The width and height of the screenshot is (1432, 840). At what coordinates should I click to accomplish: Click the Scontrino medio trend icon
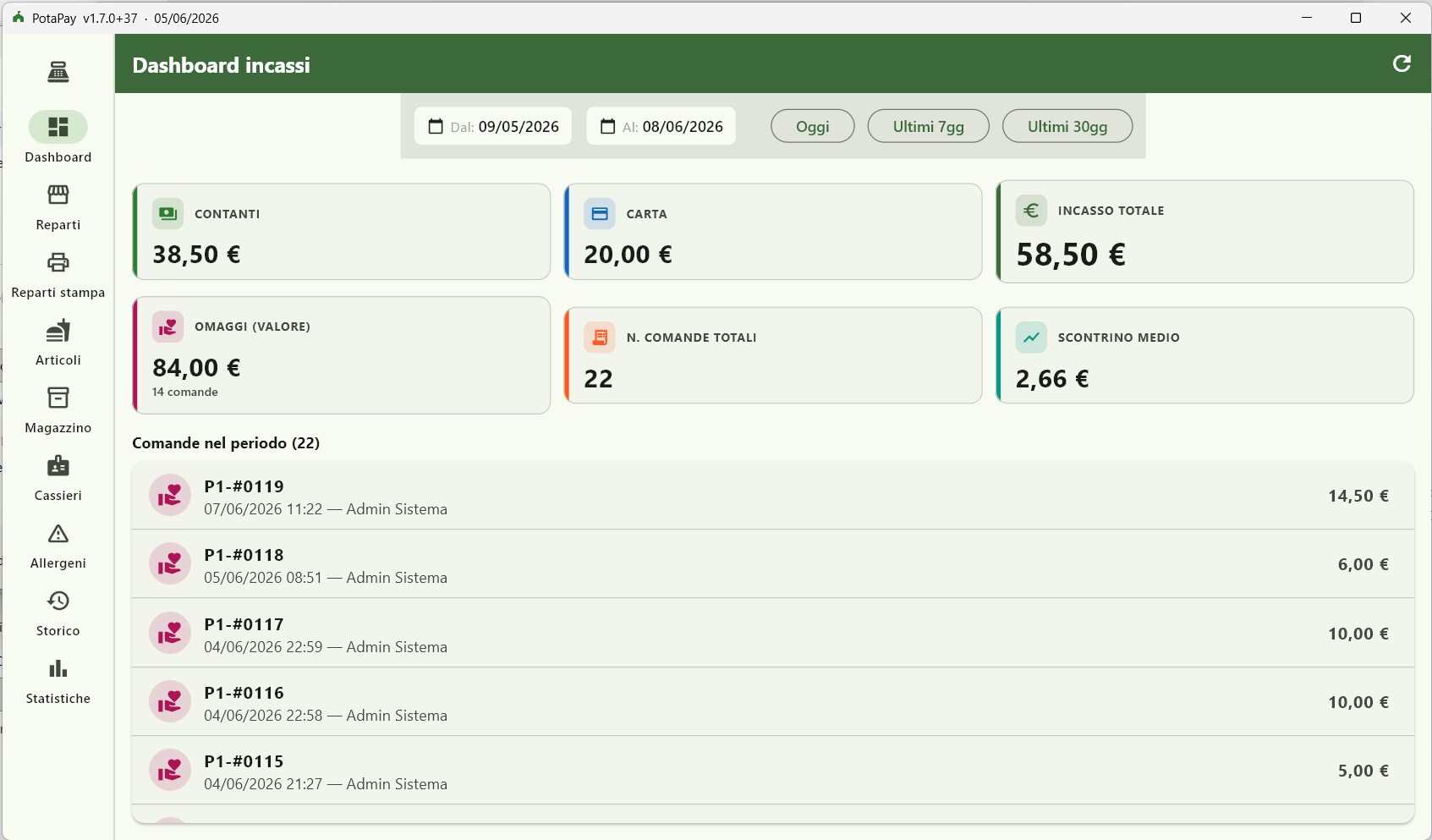click(1031, 337)
